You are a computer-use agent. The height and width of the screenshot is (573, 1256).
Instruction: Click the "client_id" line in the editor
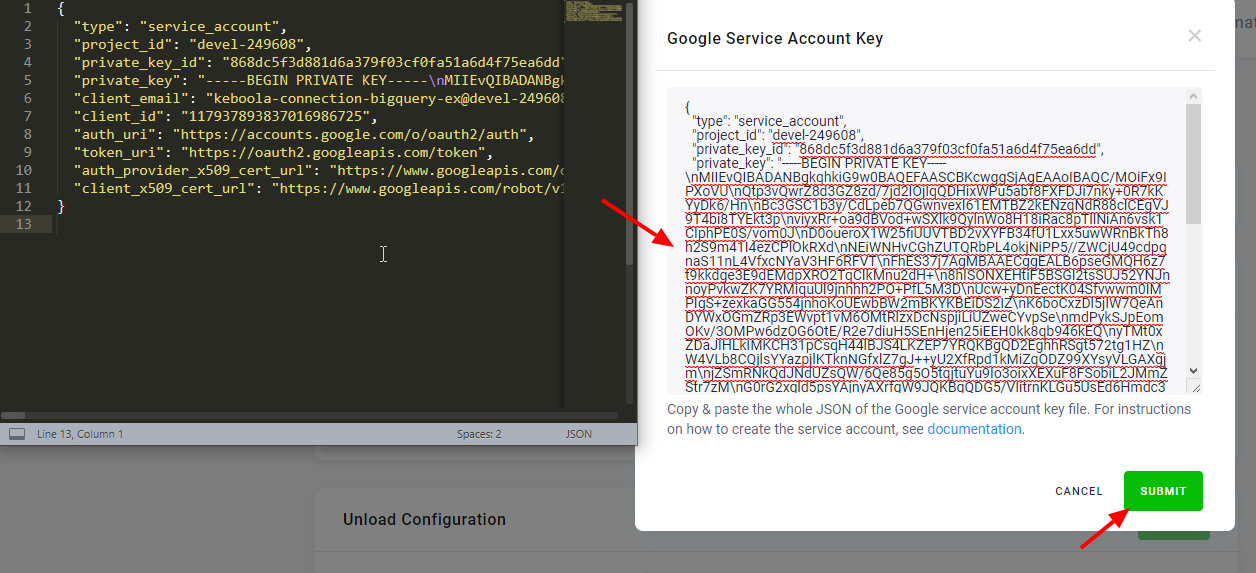click(226, 116)
